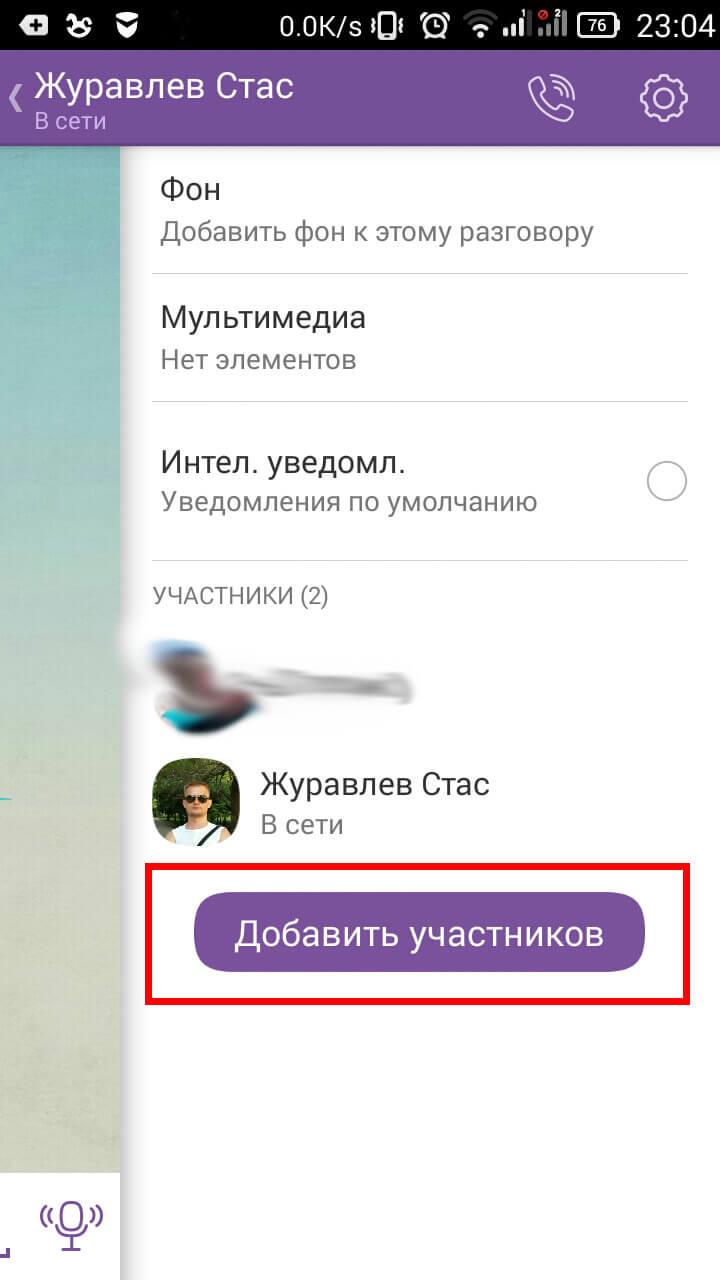Toggle the Интел. уведомл. radio circle

(666, 481)
